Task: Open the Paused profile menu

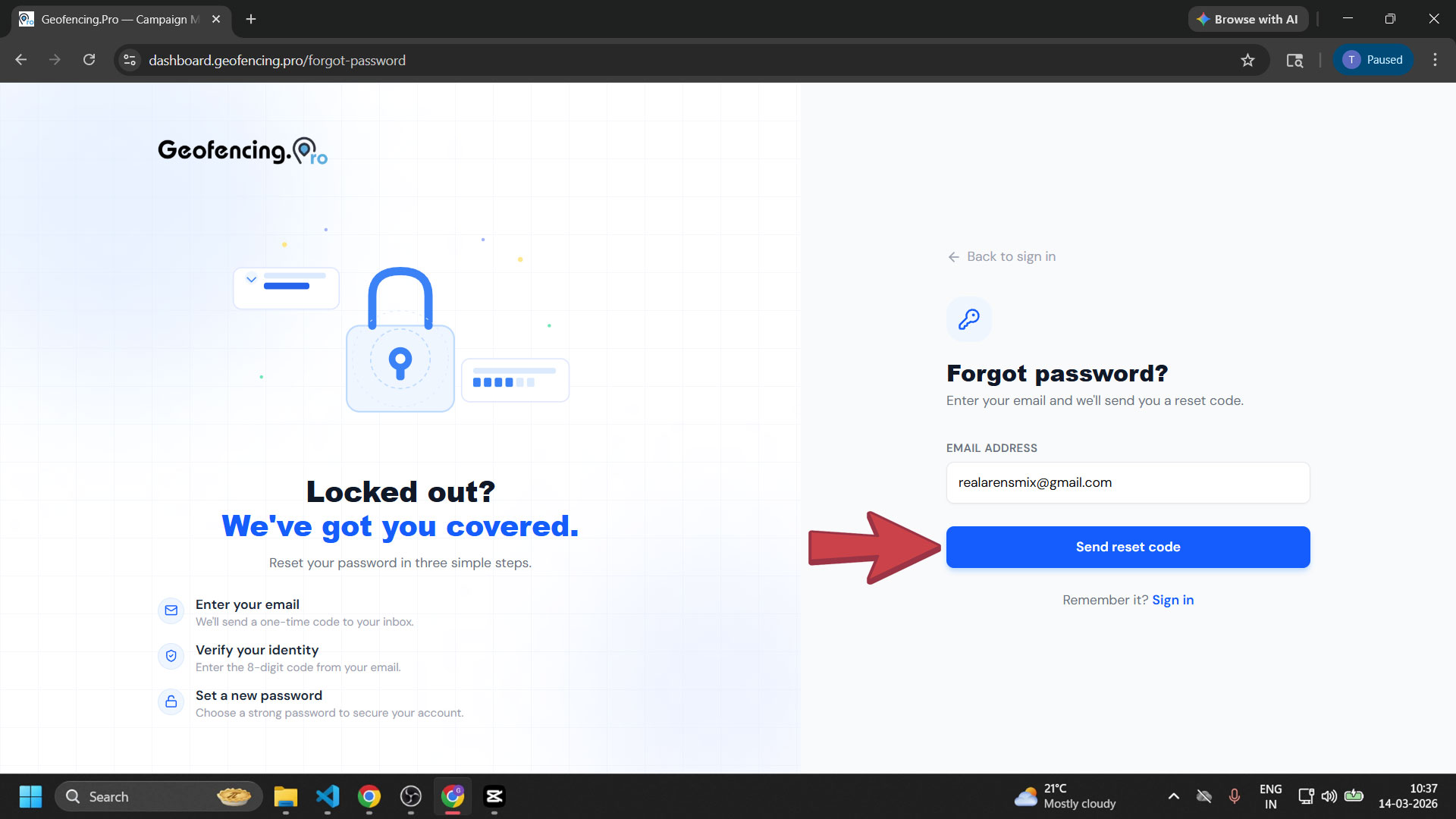Action: click(1373, 60)
